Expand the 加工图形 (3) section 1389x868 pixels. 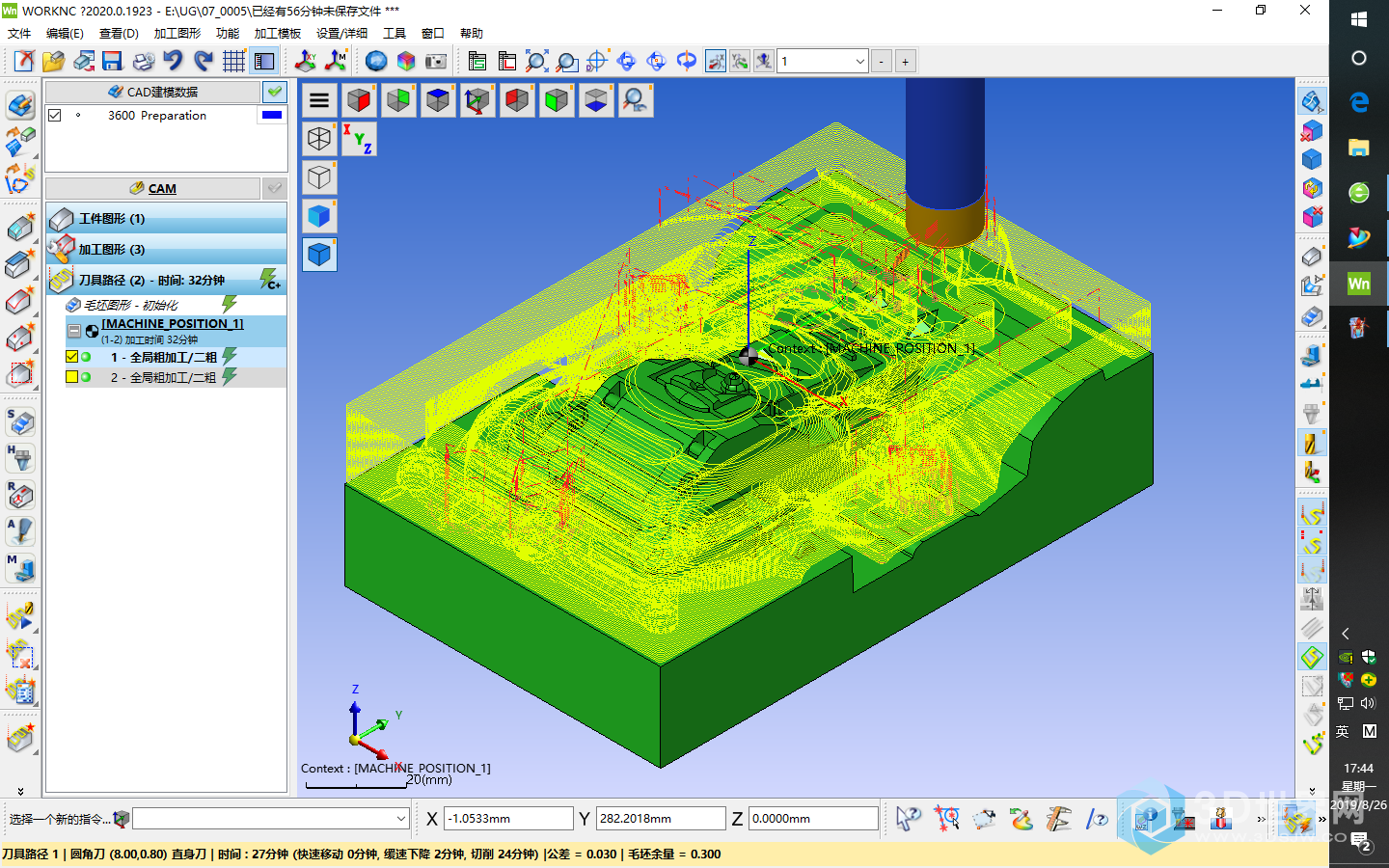pos(166,249)
